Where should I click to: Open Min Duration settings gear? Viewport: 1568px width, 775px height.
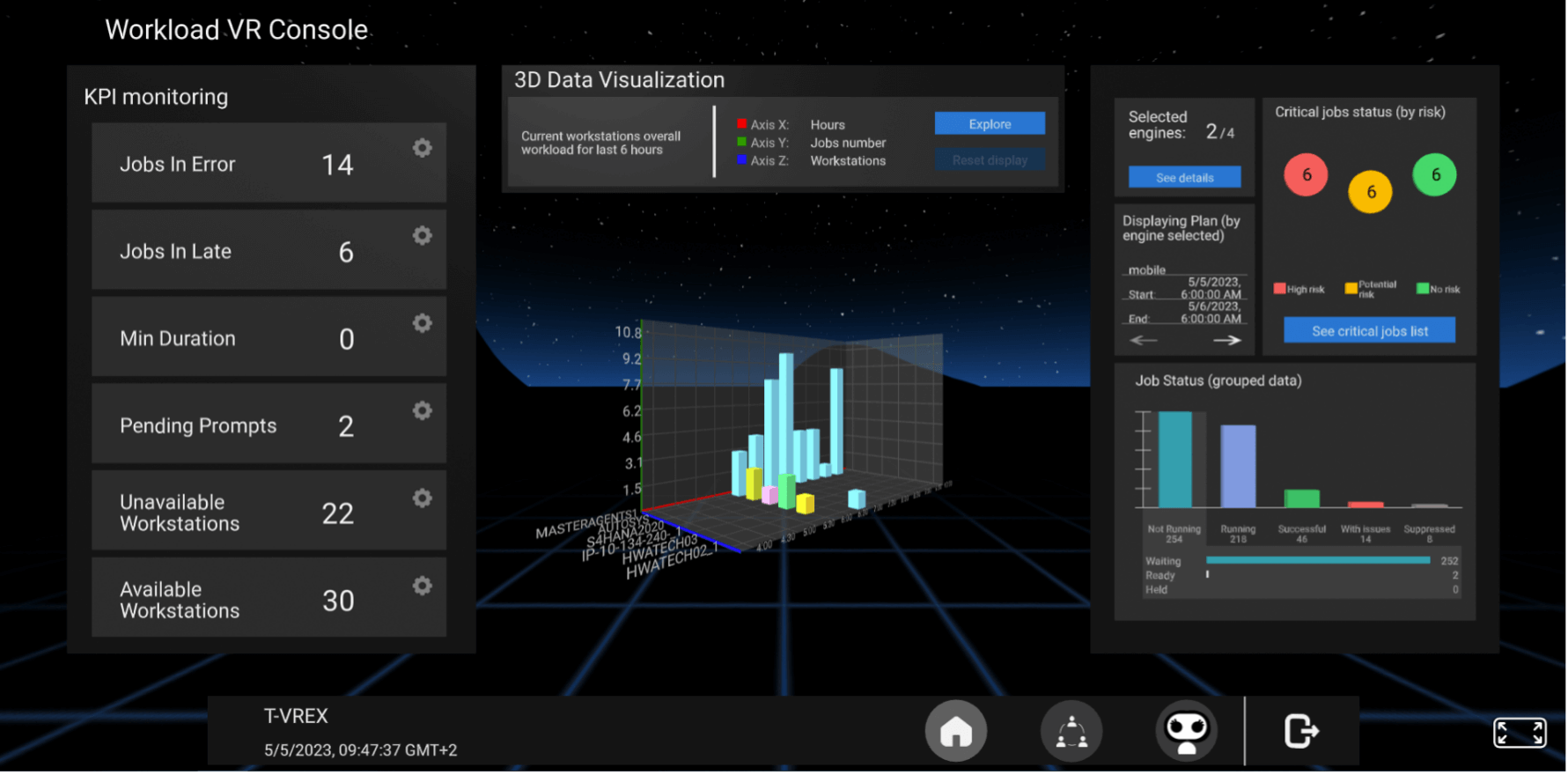[423, 323]
